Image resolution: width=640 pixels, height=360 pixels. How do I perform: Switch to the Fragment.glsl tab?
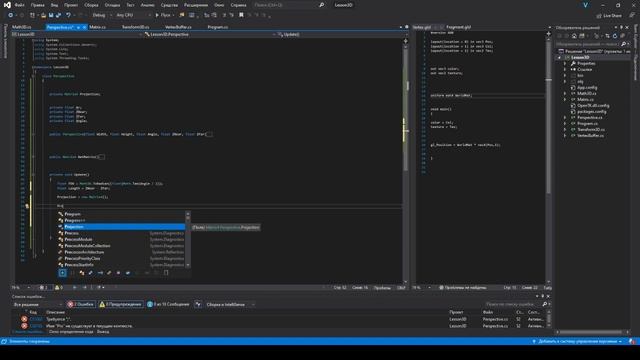(x=458, y=27)
